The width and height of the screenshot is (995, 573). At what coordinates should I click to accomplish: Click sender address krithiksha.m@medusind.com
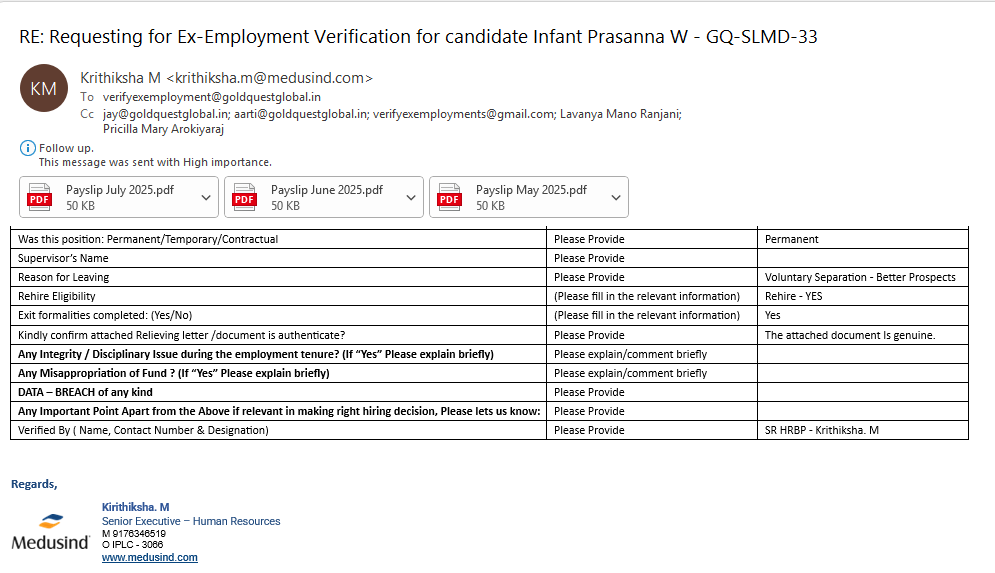pos(270,78)
